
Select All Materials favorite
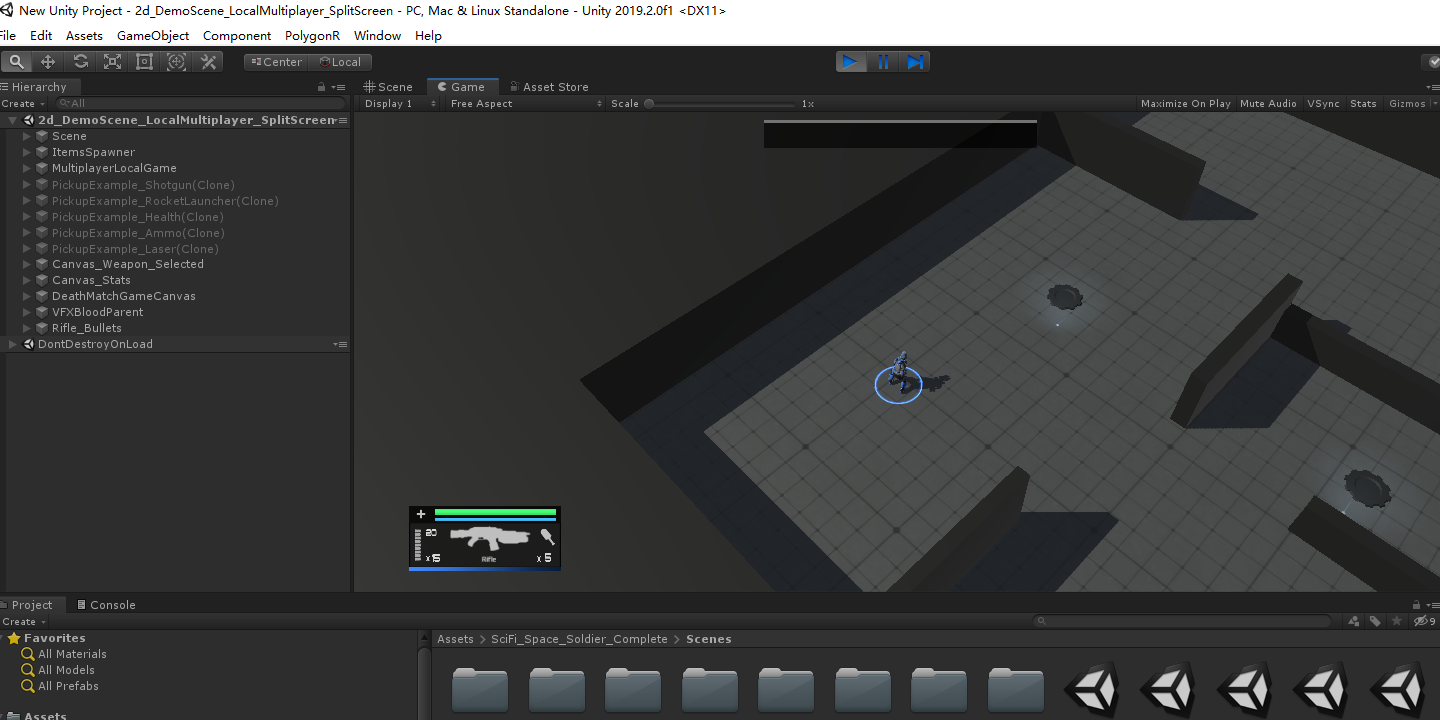click(72, 654)
